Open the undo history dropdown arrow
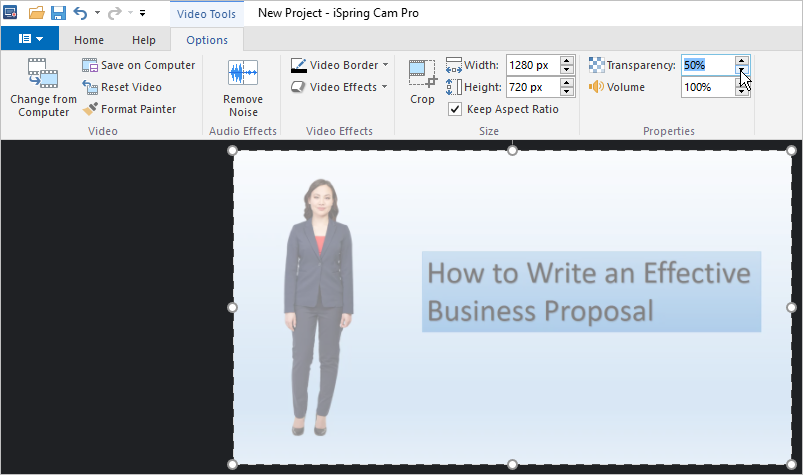Screen dimensions: 803x475 [97, 12]
